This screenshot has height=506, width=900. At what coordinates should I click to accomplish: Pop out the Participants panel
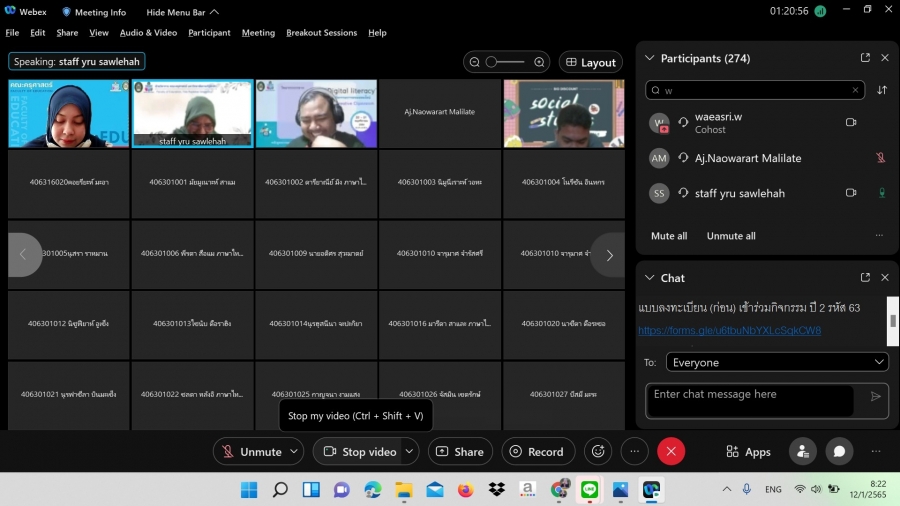click(x=865, y=58)
